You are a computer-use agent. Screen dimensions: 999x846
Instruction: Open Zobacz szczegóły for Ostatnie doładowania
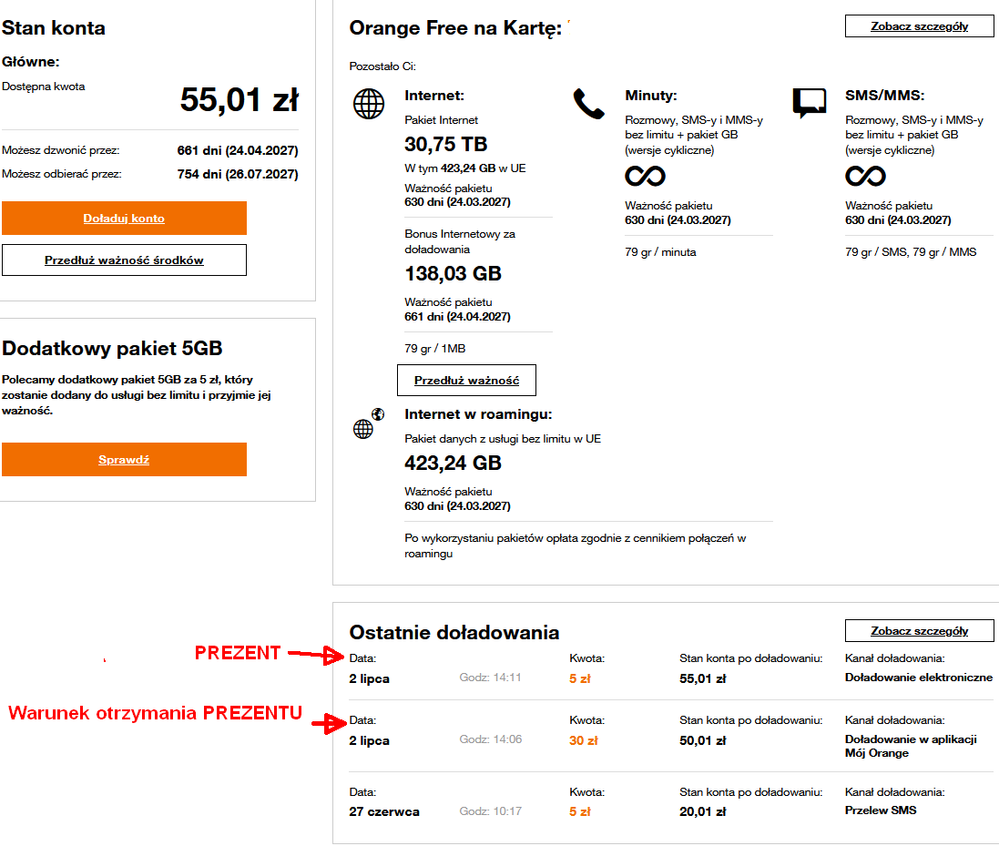919,631
